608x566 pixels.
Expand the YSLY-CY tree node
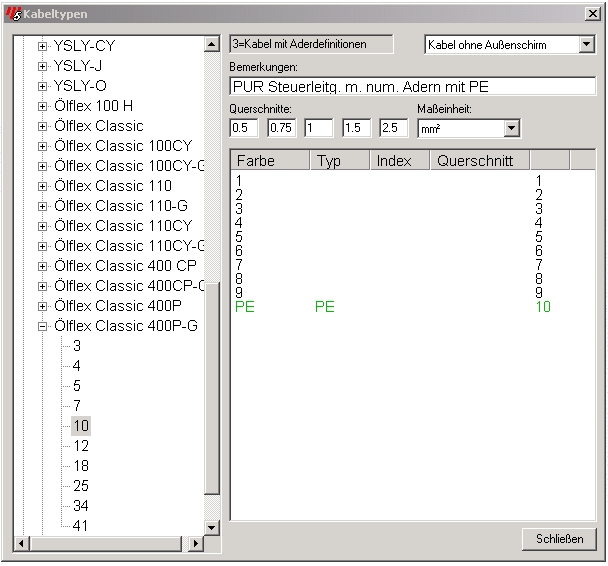tap(42, 47)
